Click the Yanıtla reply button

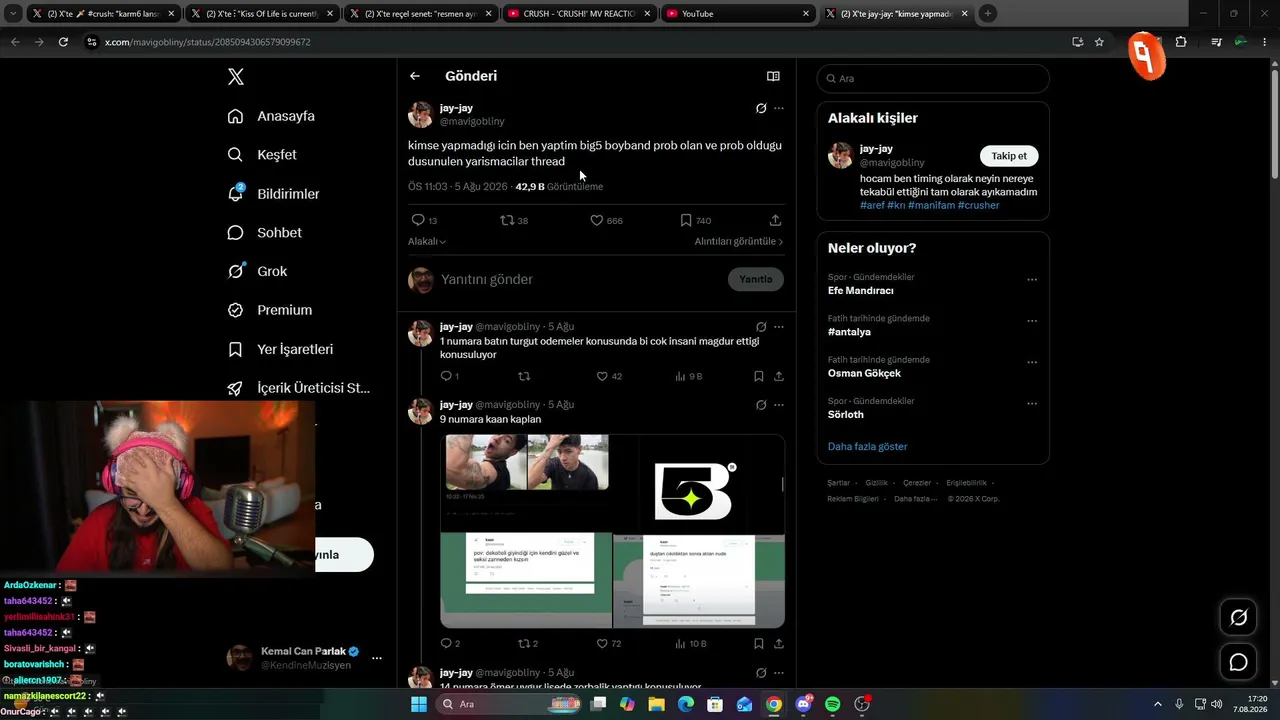(x=756, y=279)
